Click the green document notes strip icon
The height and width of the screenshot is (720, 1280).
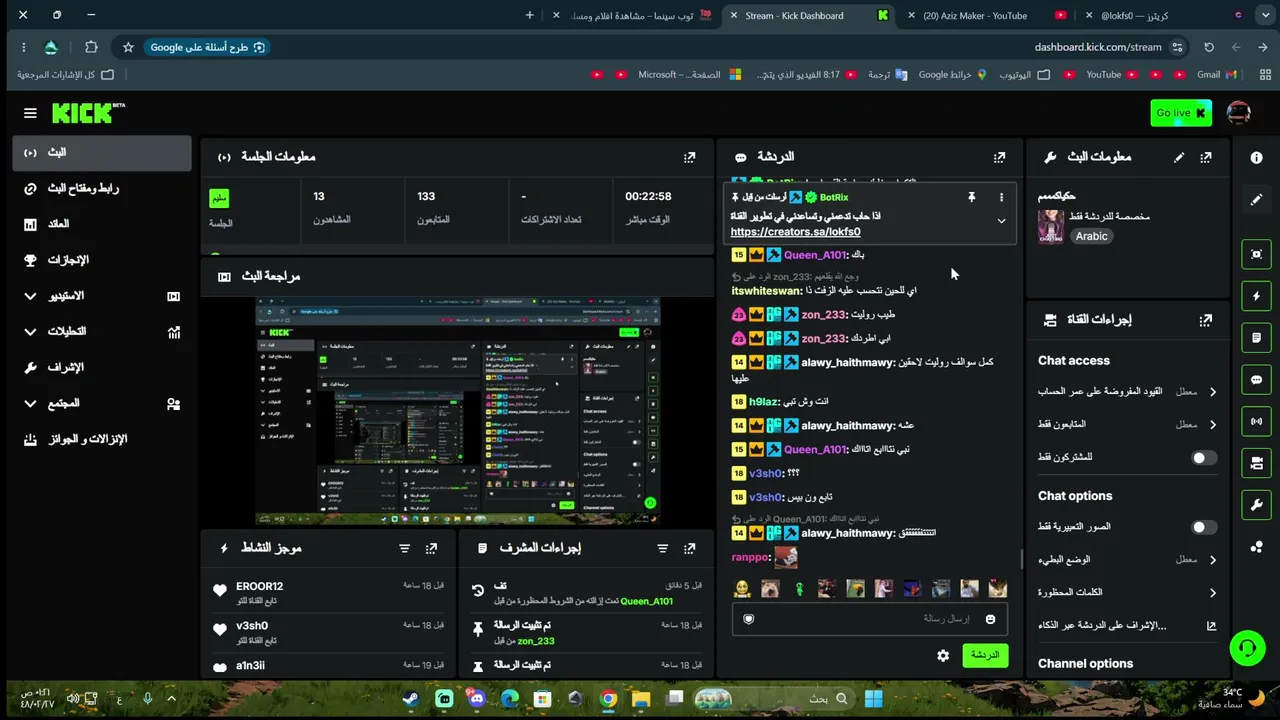[x=1256, y=338]
